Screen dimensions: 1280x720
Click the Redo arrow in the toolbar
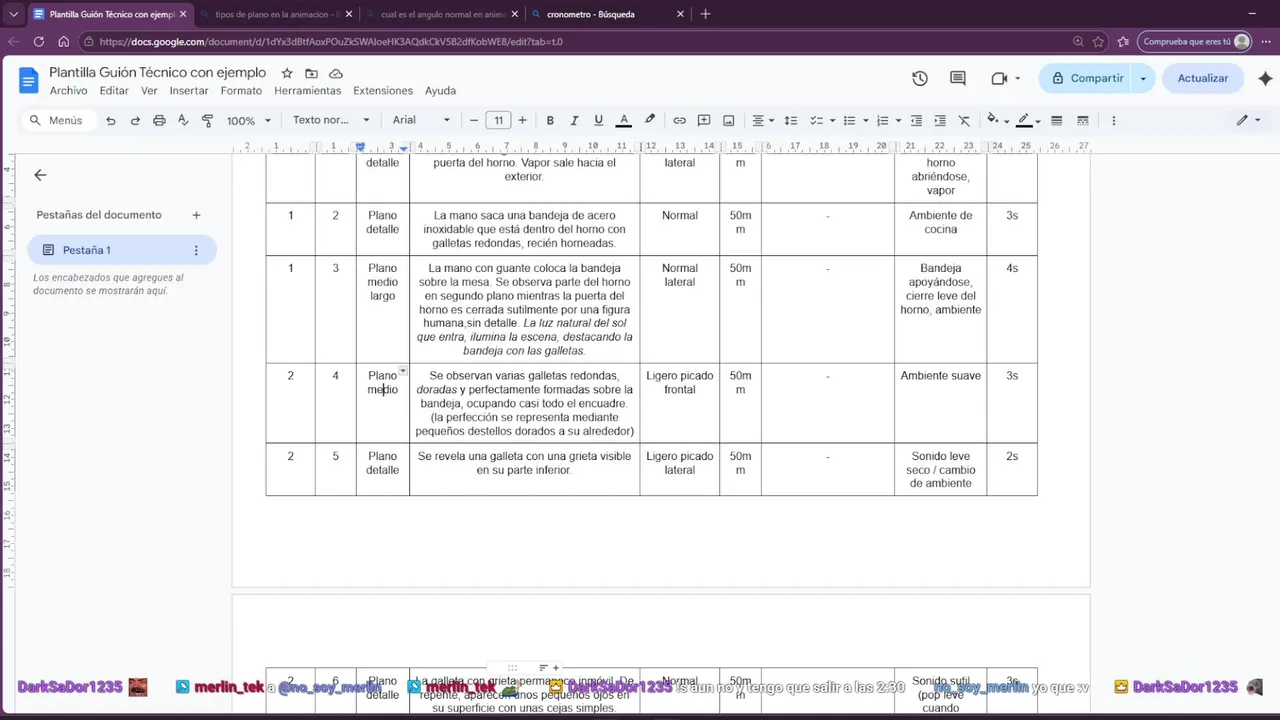135,120
